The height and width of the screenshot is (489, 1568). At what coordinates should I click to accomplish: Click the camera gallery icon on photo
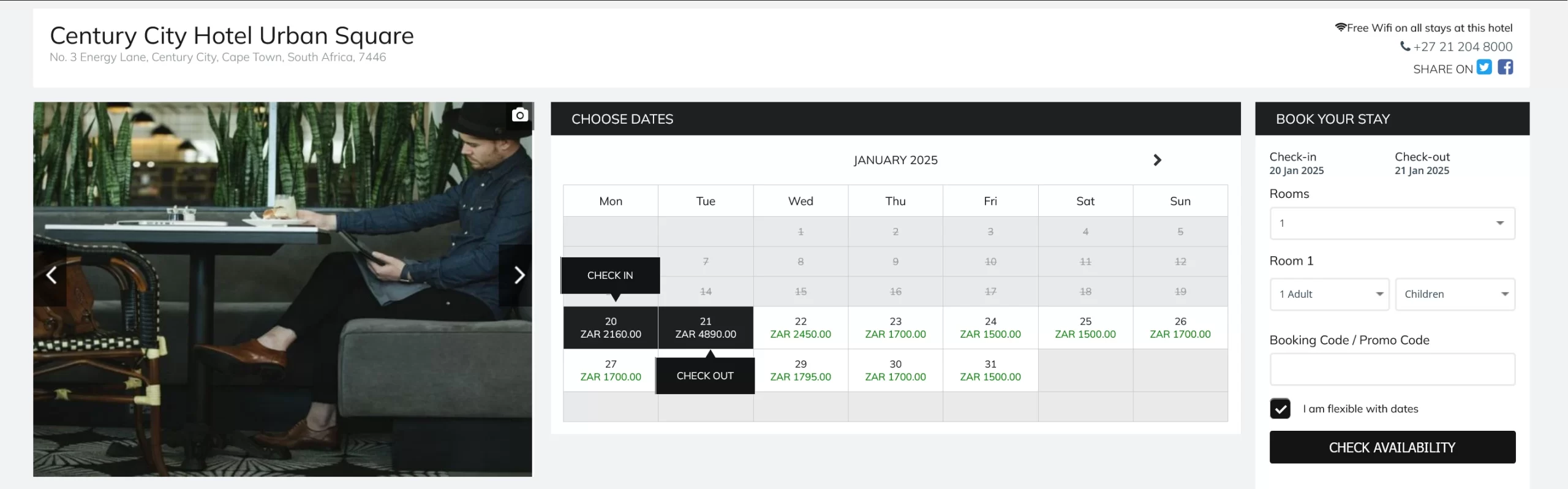(519, 115)
